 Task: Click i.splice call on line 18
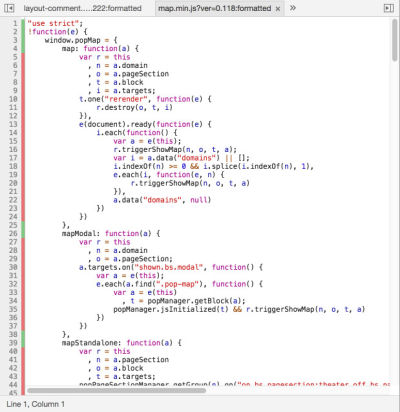256,166
